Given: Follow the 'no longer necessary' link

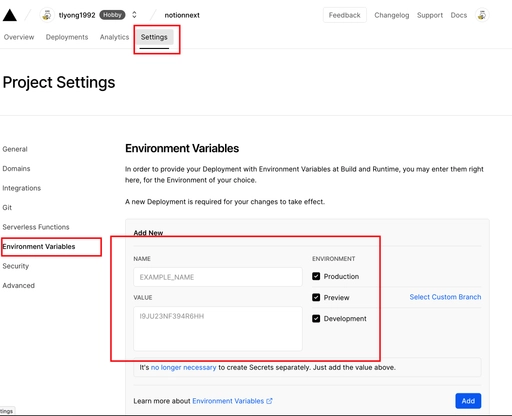Looking at the screenshot, I should tap(183, 367).
